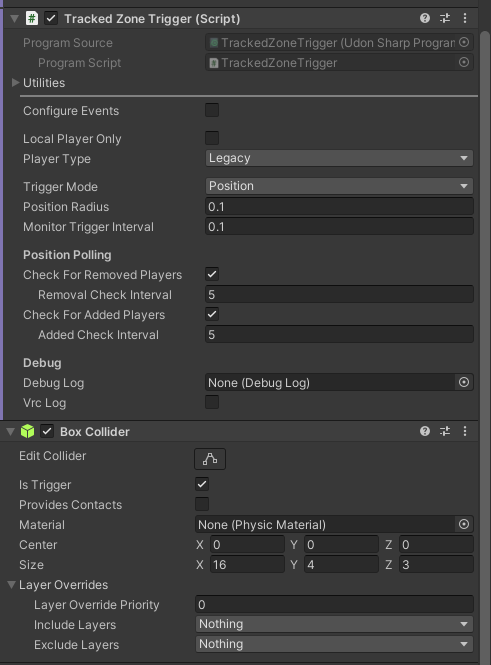Uncheck Check For Removed Players
Screen dimensions: 491x665
[x=212, y=274]
